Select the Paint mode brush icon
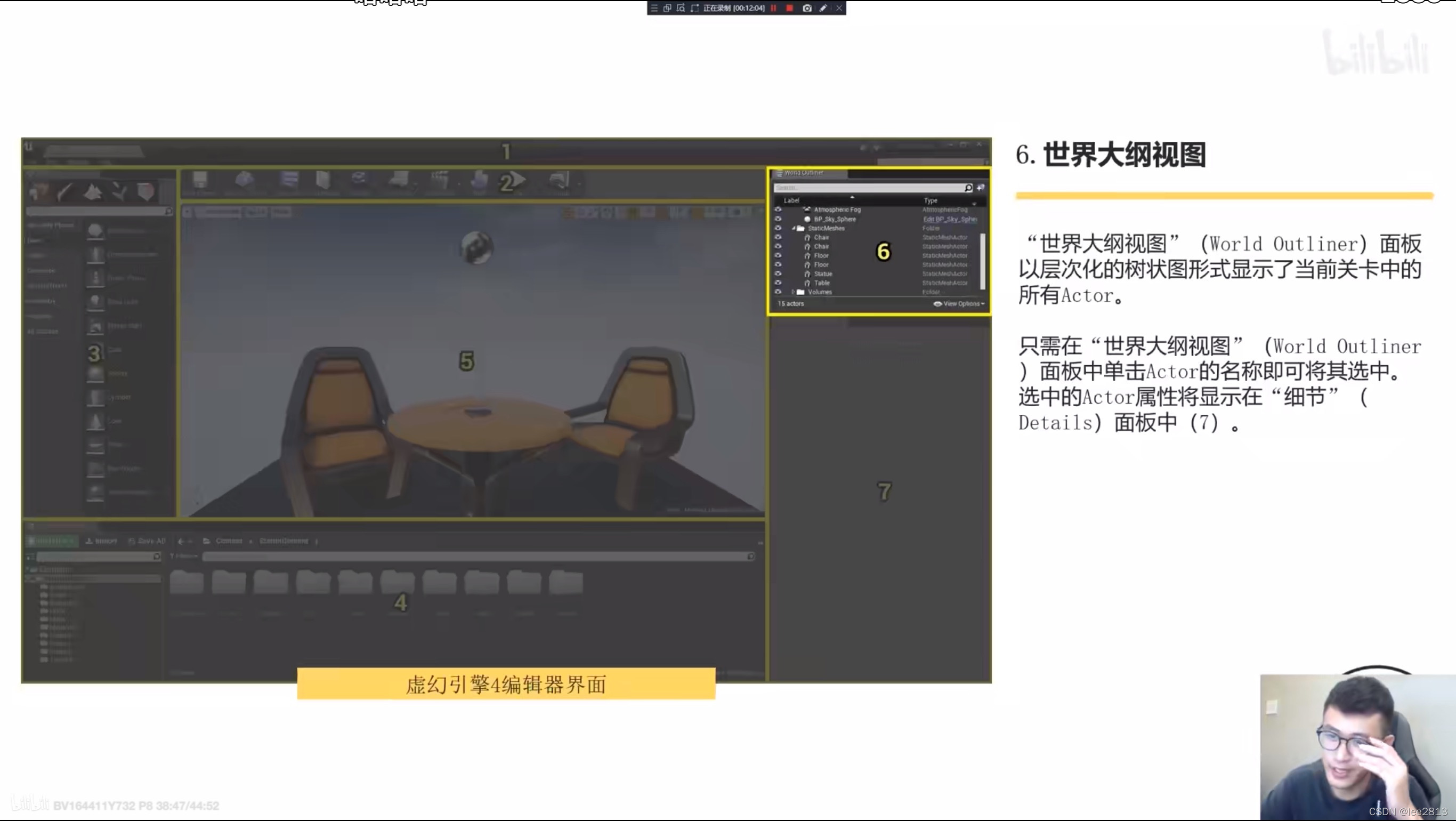The height and width of the screenshot is (821, 1456). (65, 192)
